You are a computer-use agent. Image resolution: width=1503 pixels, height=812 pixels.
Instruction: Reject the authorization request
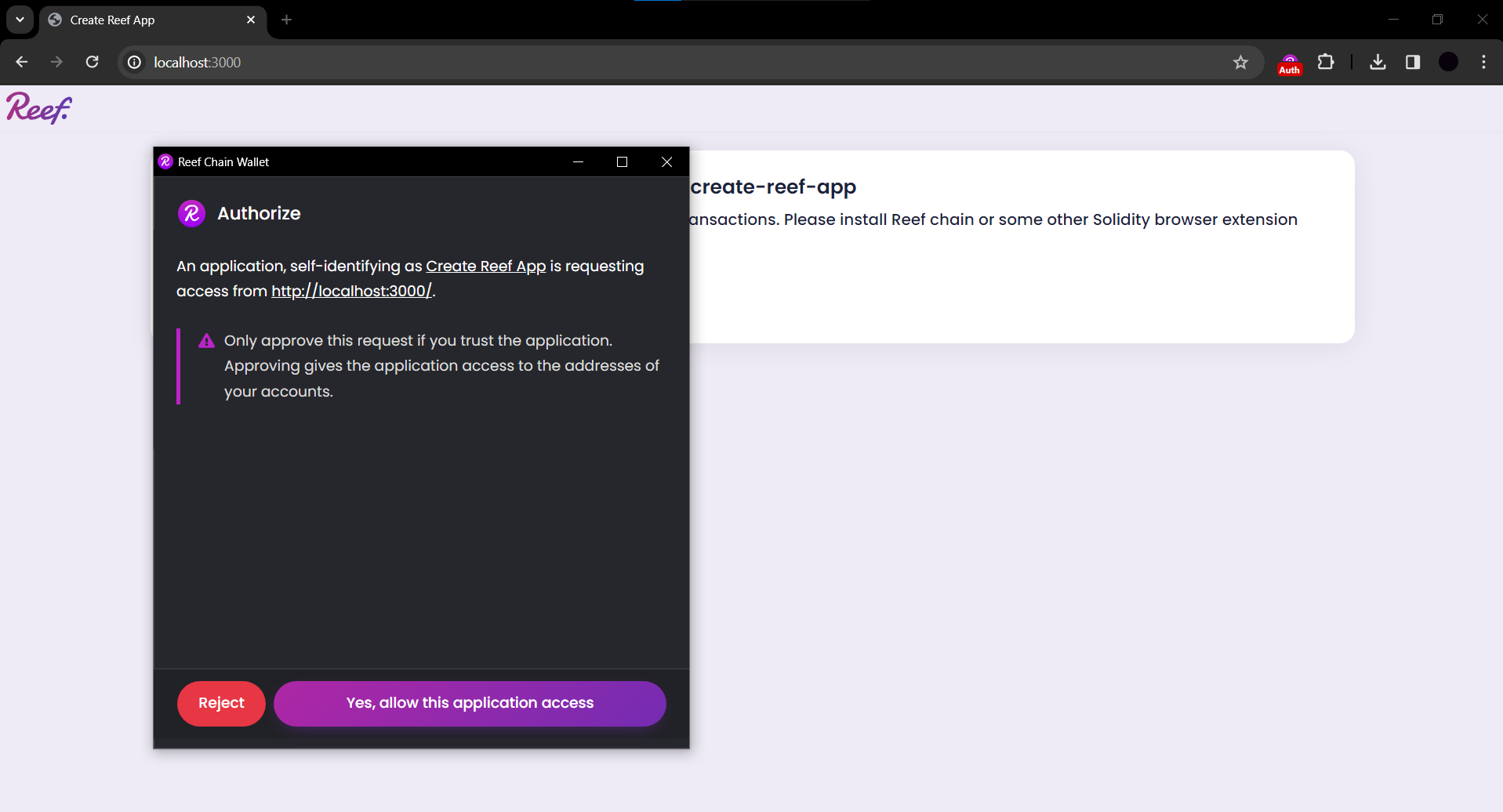coord(221,703)
